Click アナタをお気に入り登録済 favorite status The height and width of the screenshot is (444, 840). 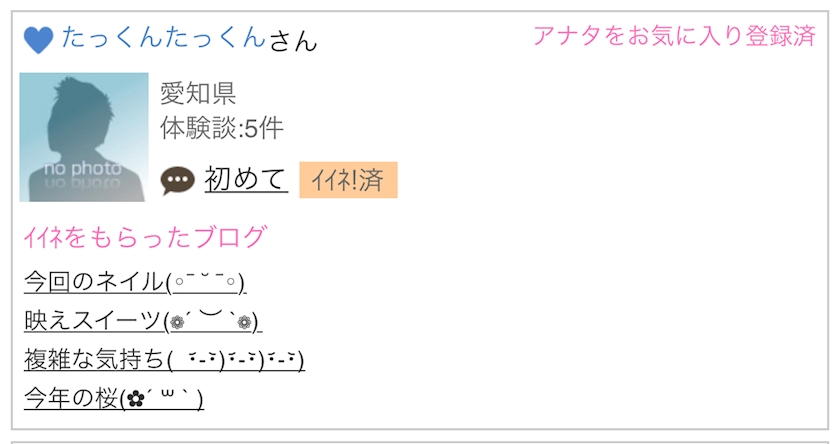pyautogui.click(x=674, y=37)
